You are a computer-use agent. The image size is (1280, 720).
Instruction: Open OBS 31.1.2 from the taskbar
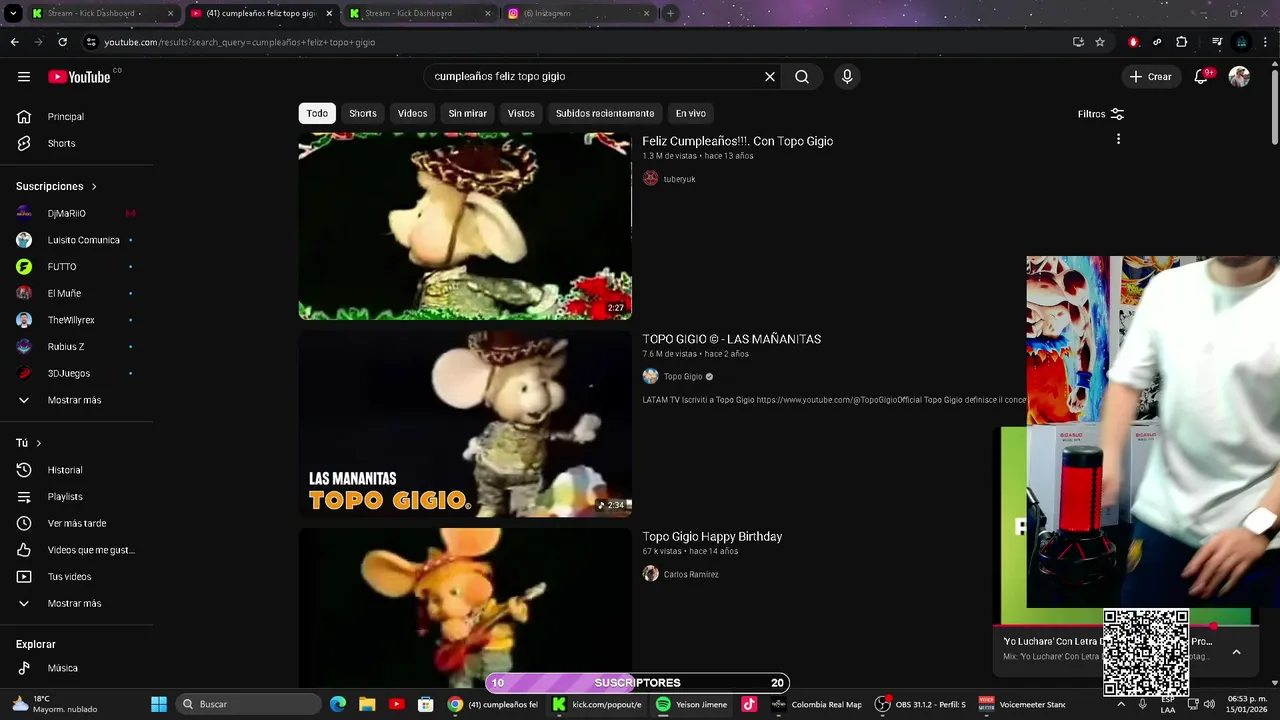(920, 704)
